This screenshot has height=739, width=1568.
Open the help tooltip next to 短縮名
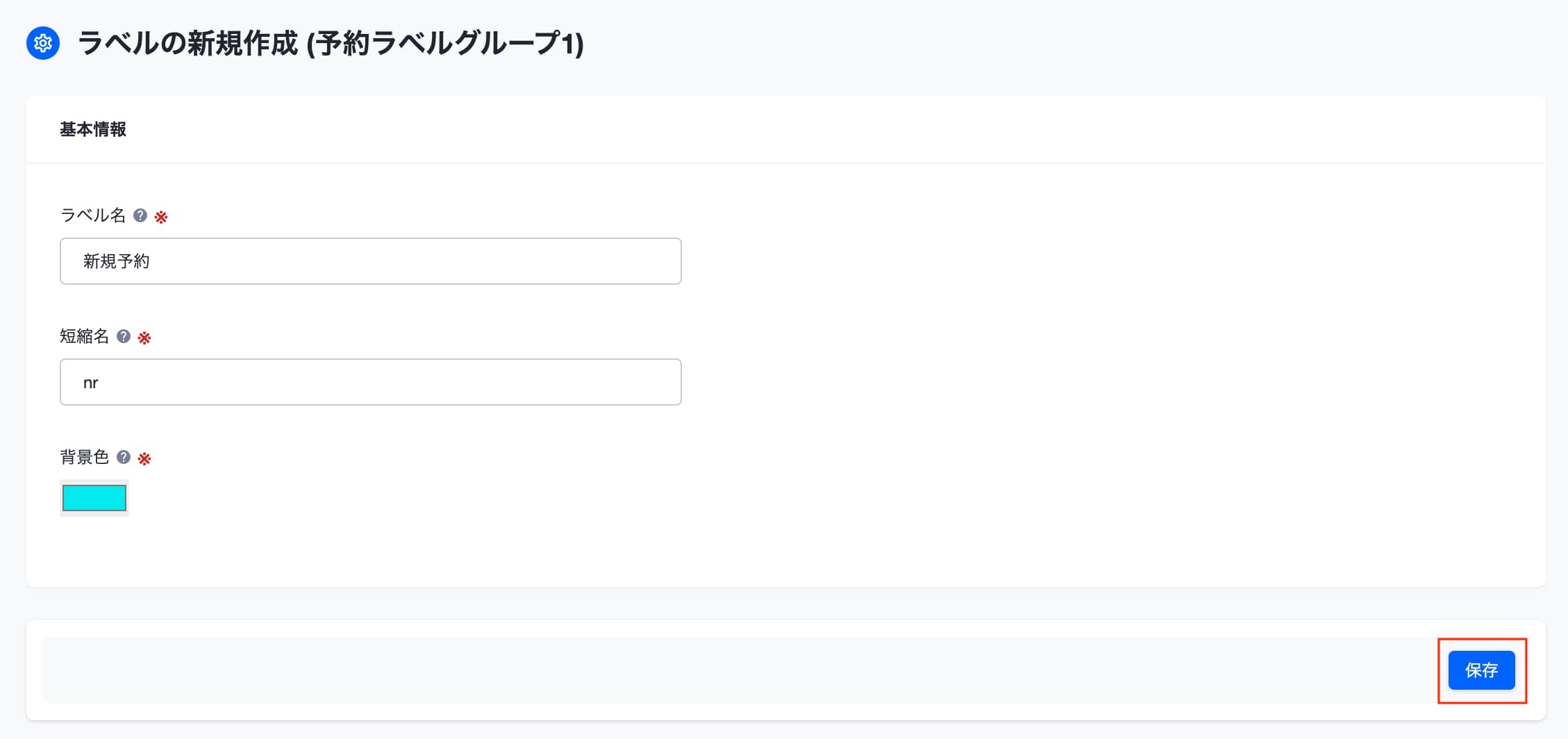(124, 336)
